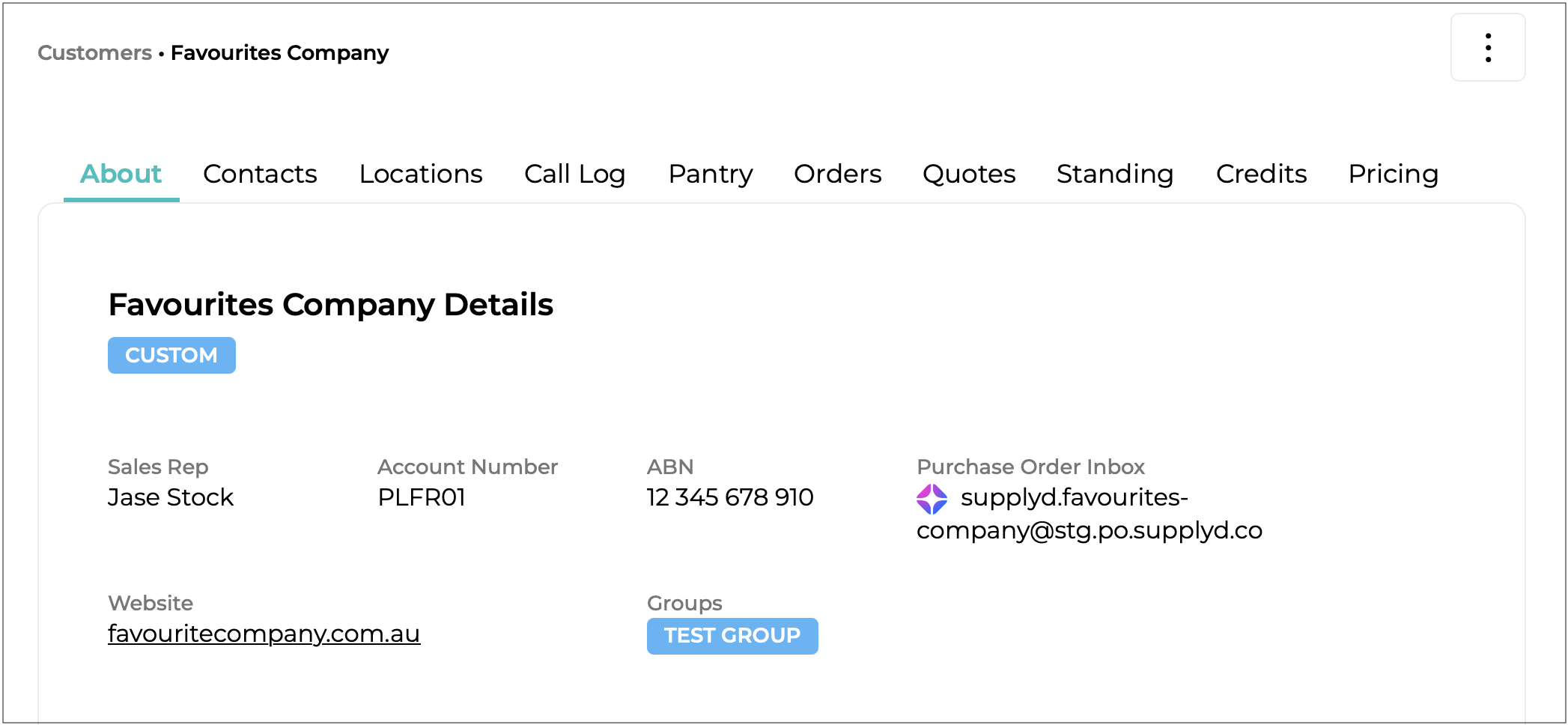Click the TEST GROUP tag
The width and height of the screenshot is (1568, 725).
click(x=732, y=636)
